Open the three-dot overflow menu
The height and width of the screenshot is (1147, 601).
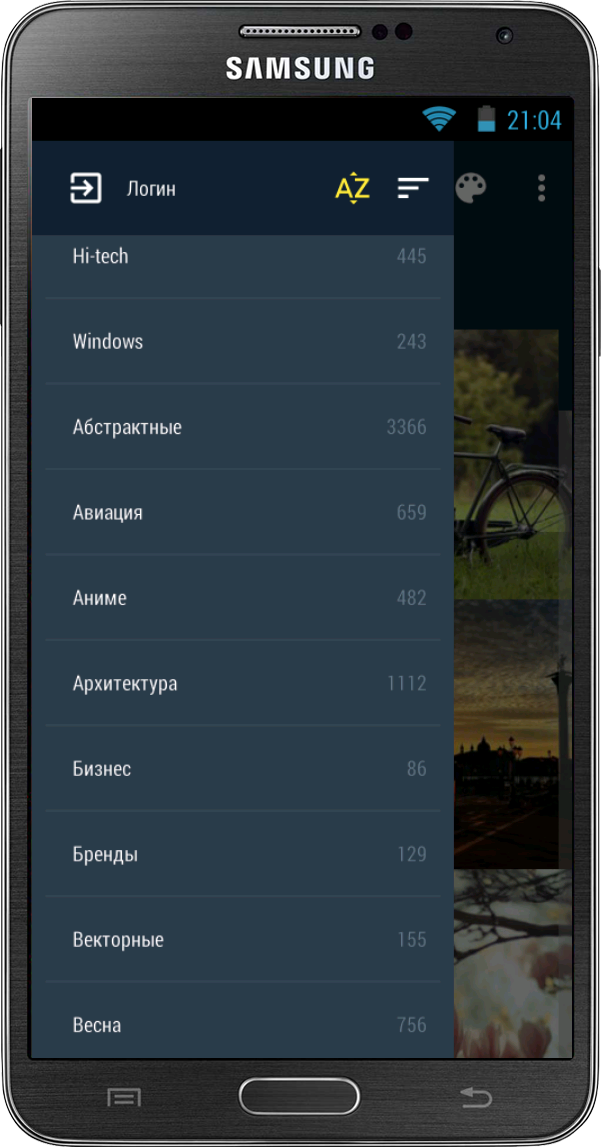coord(541,188)
